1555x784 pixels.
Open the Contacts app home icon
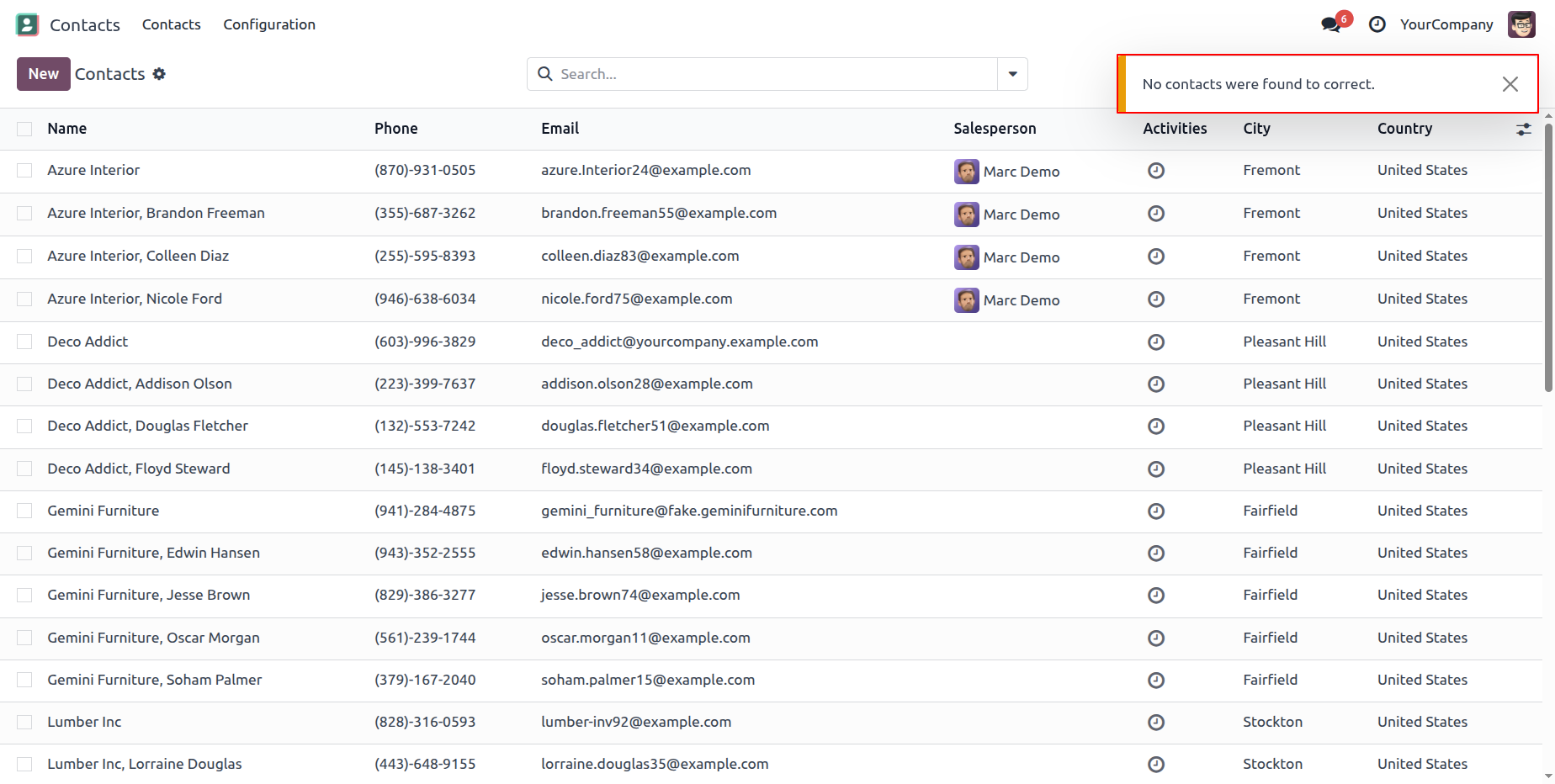27,24
